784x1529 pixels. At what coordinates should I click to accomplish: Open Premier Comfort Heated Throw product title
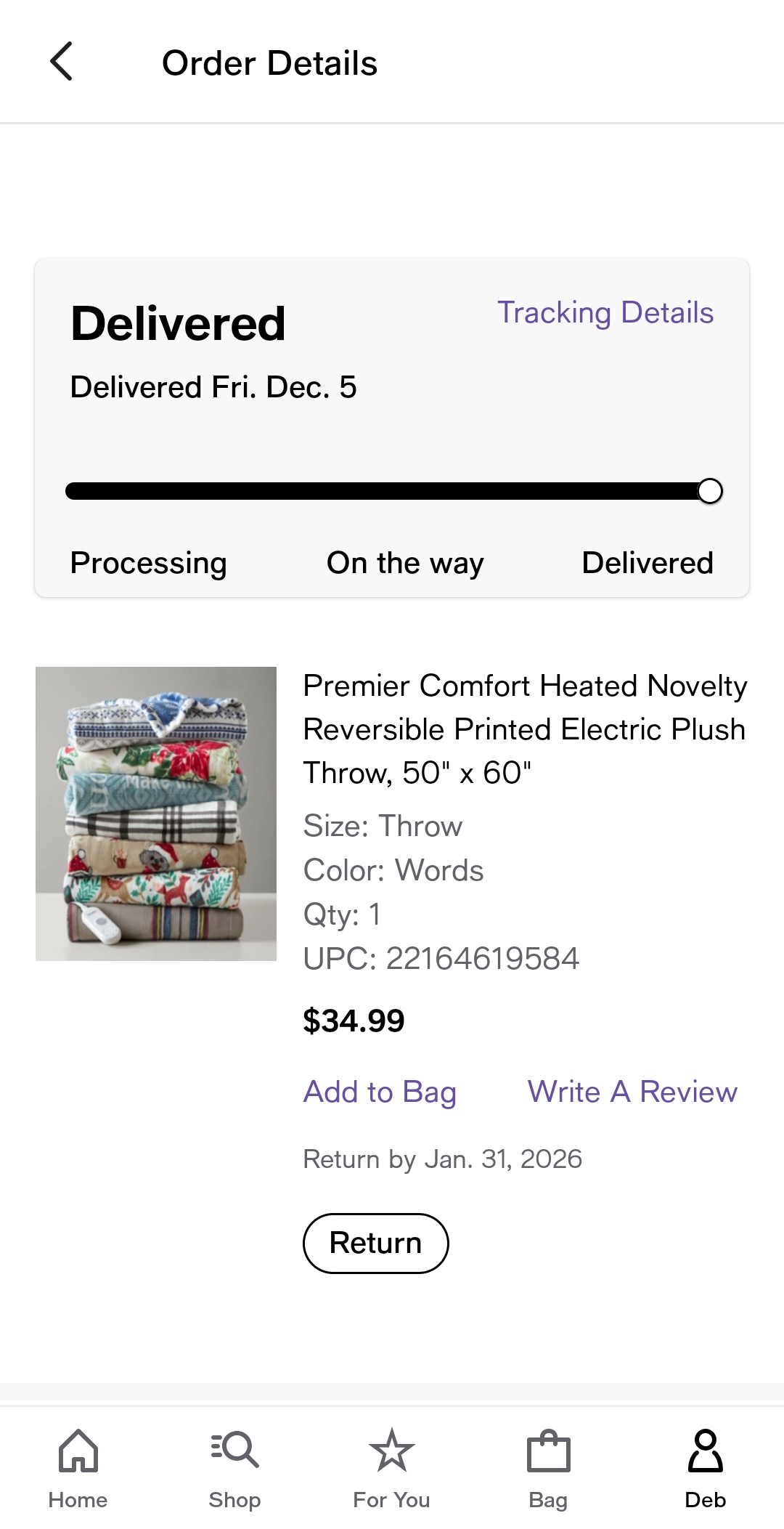click(x=525, y=729)
